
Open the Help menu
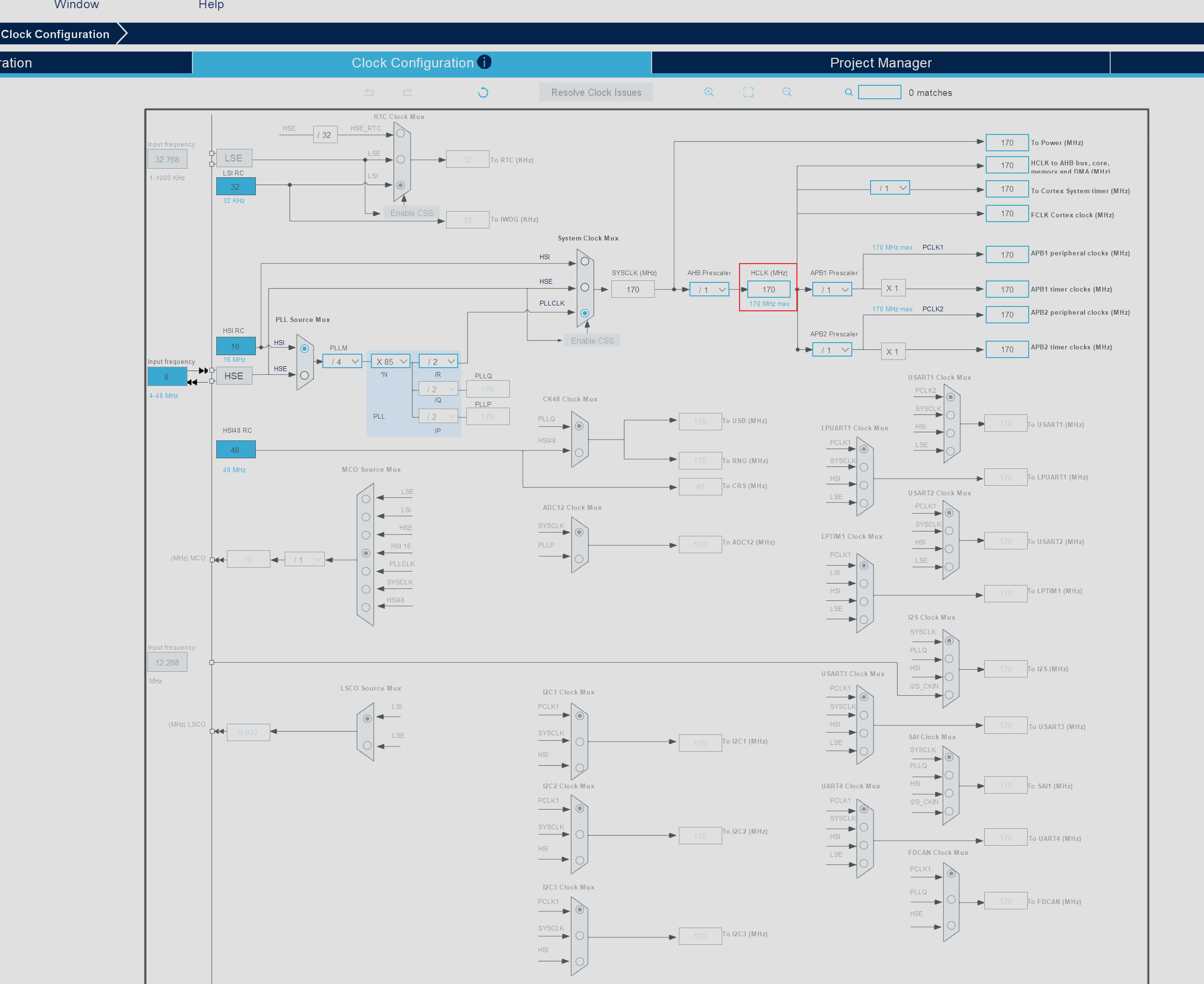coord(211,4)
